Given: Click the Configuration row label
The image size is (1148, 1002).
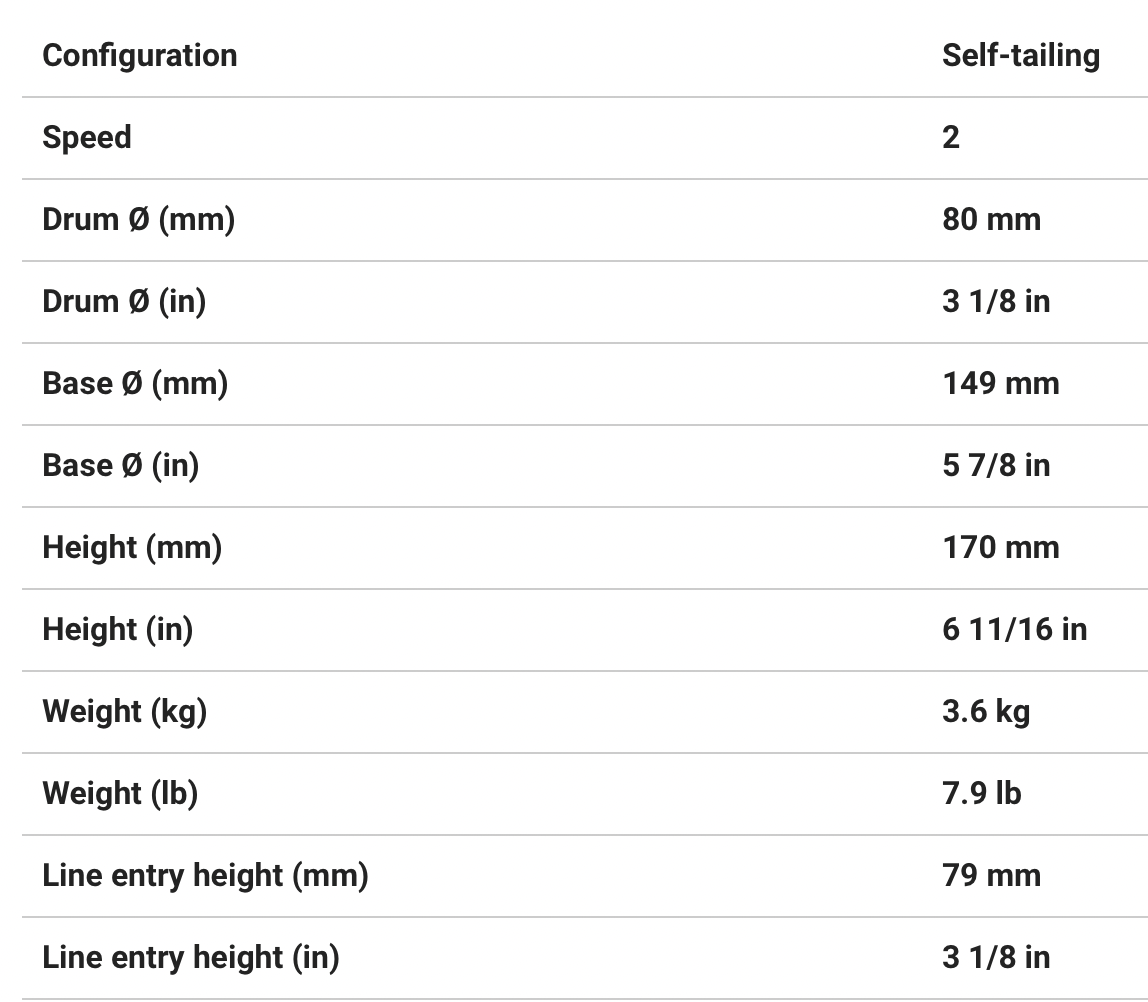Looking at the screenshot, I should pyautogui.click(x=140, y=55).
